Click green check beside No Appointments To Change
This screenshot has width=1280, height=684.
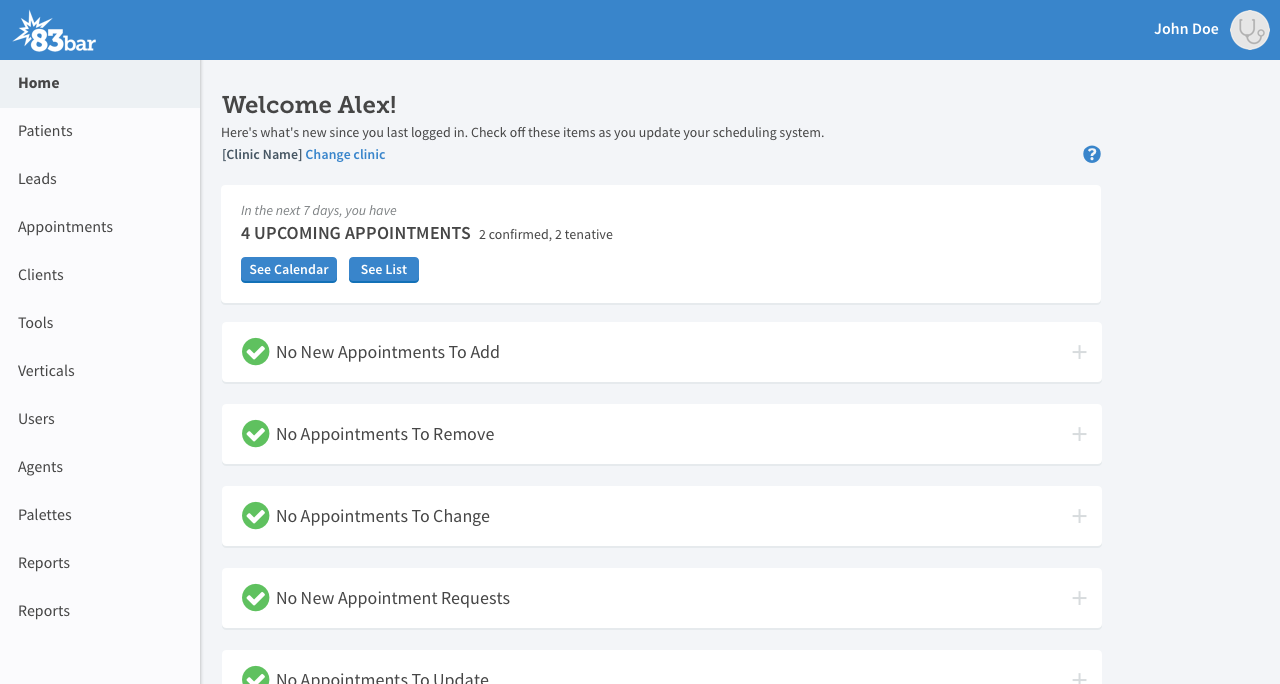[x=256, y=516]
